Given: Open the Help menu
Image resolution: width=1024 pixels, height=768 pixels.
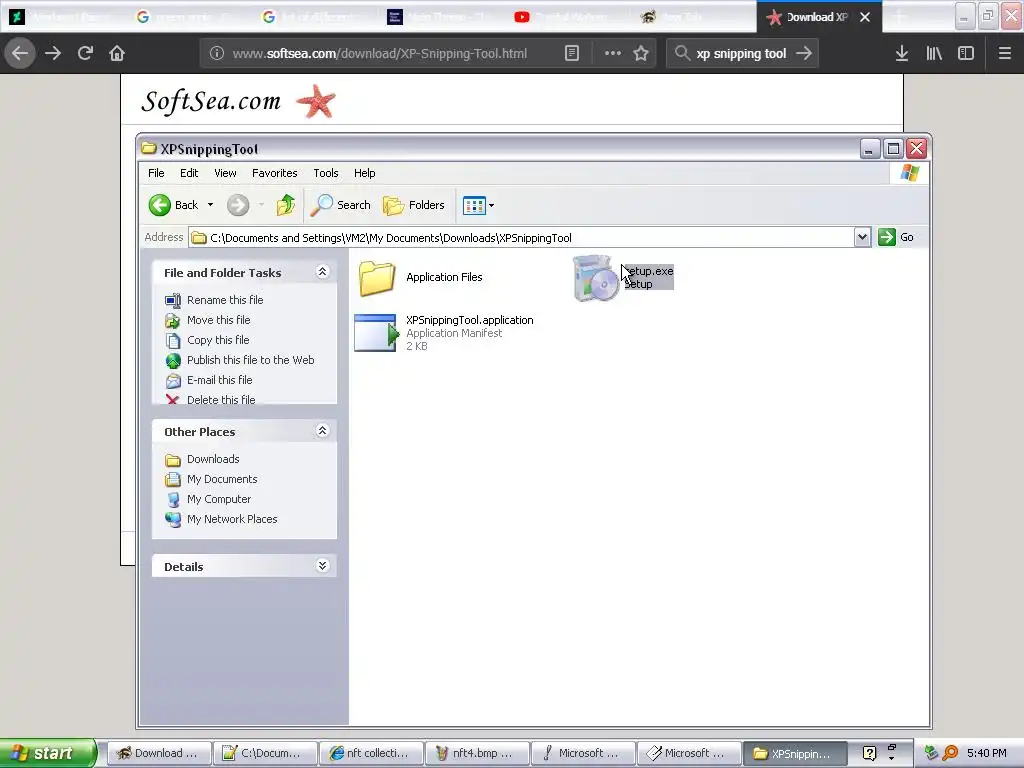Looking at the screenshot, I should pos(364,173).
